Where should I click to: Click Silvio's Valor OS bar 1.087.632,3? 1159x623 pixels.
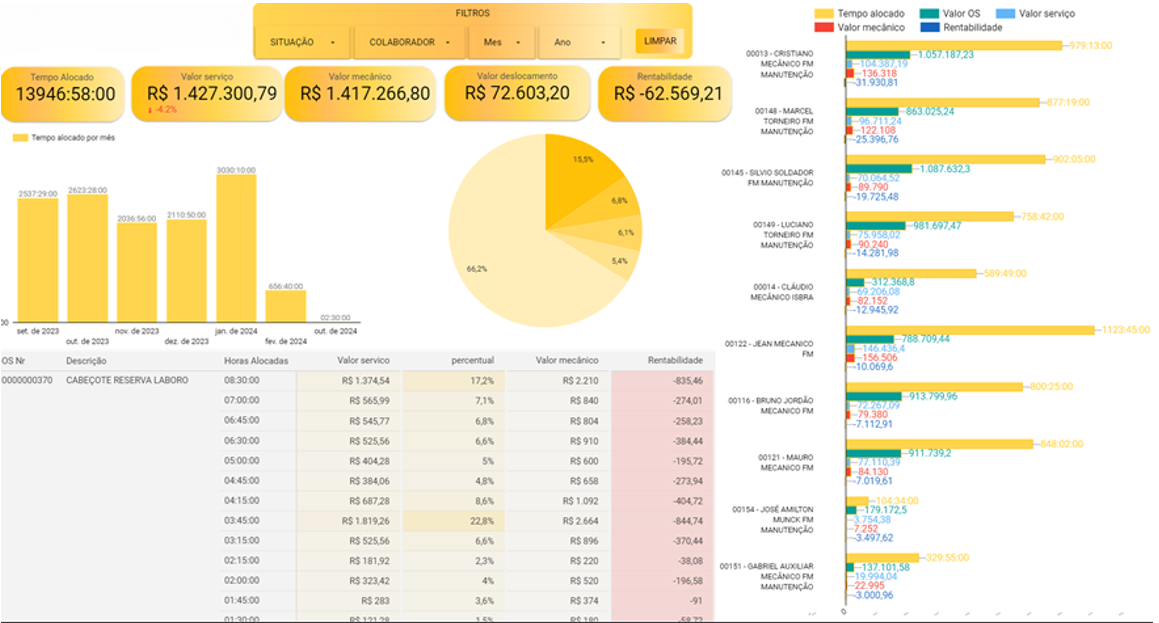(x=880, y=168)
